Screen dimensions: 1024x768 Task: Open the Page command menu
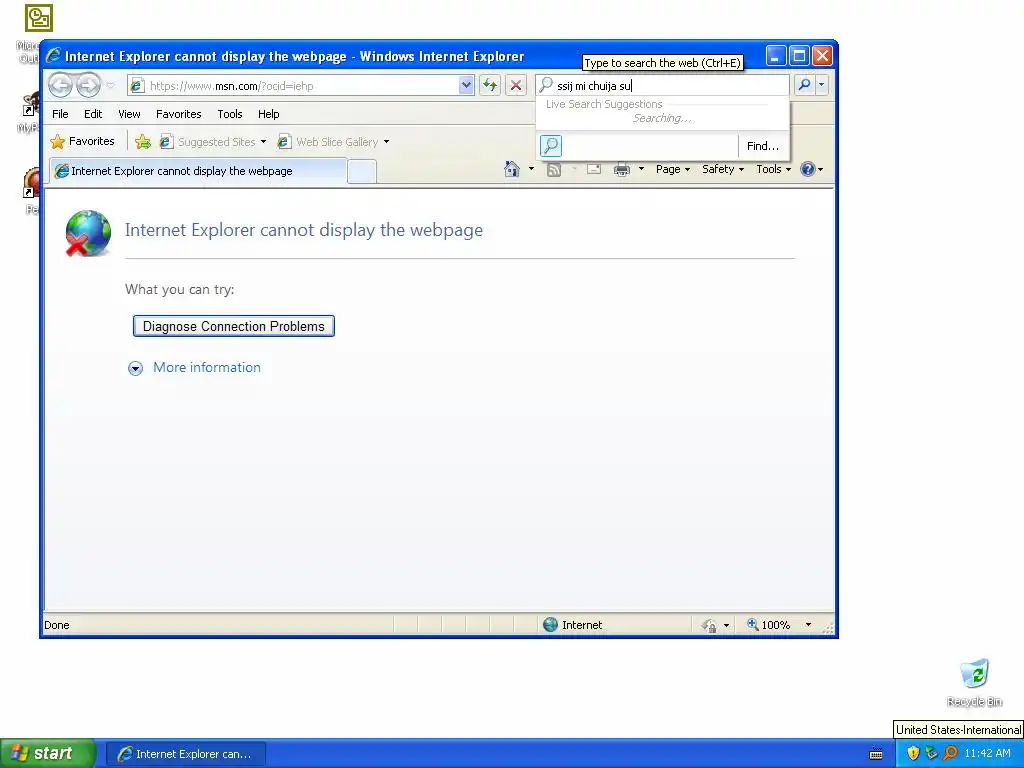[673, 169]
